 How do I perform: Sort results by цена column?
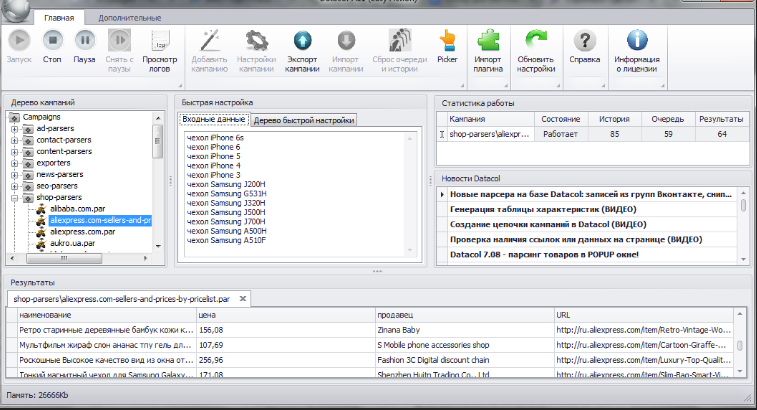click(x=286, y=315)
